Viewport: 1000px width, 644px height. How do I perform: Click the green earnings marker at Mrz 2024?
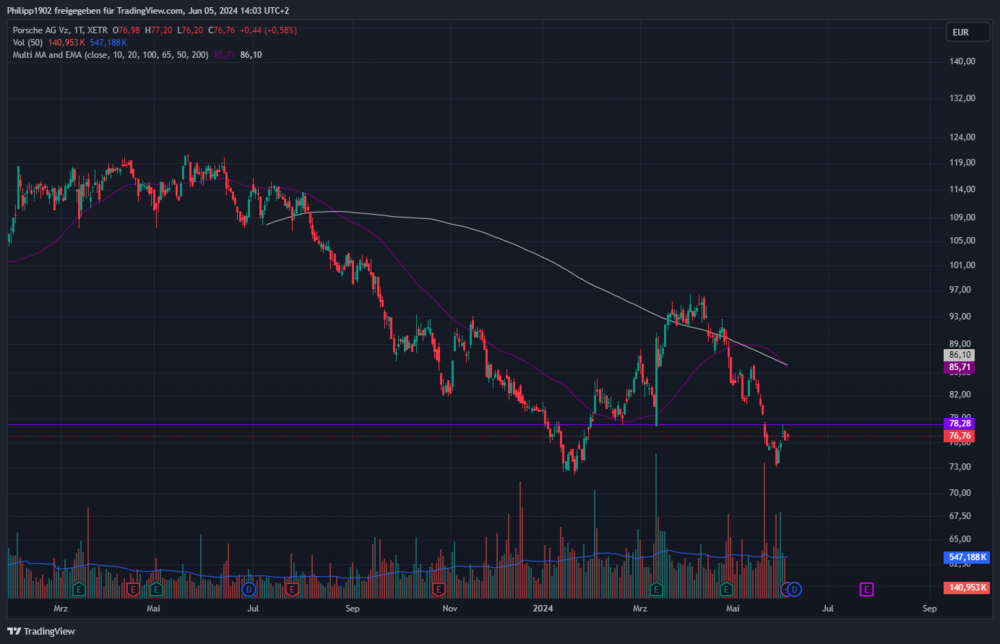(656, 589)
